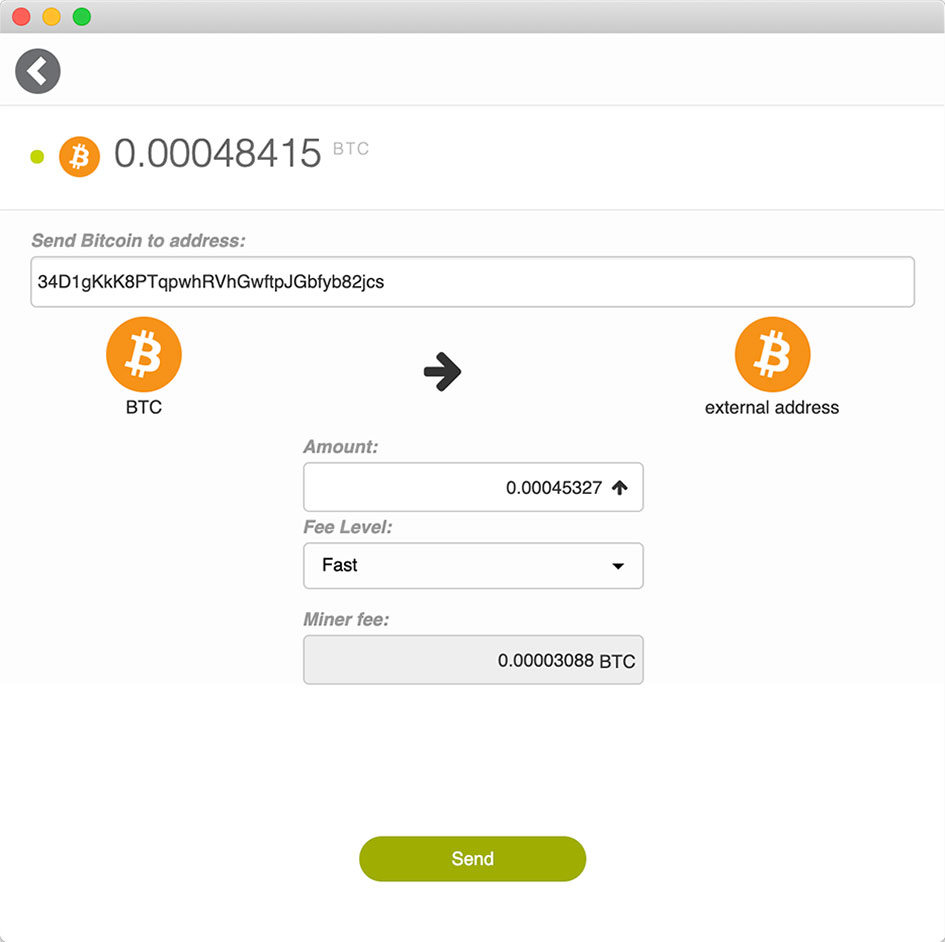Maximize the window with green button

82,17
